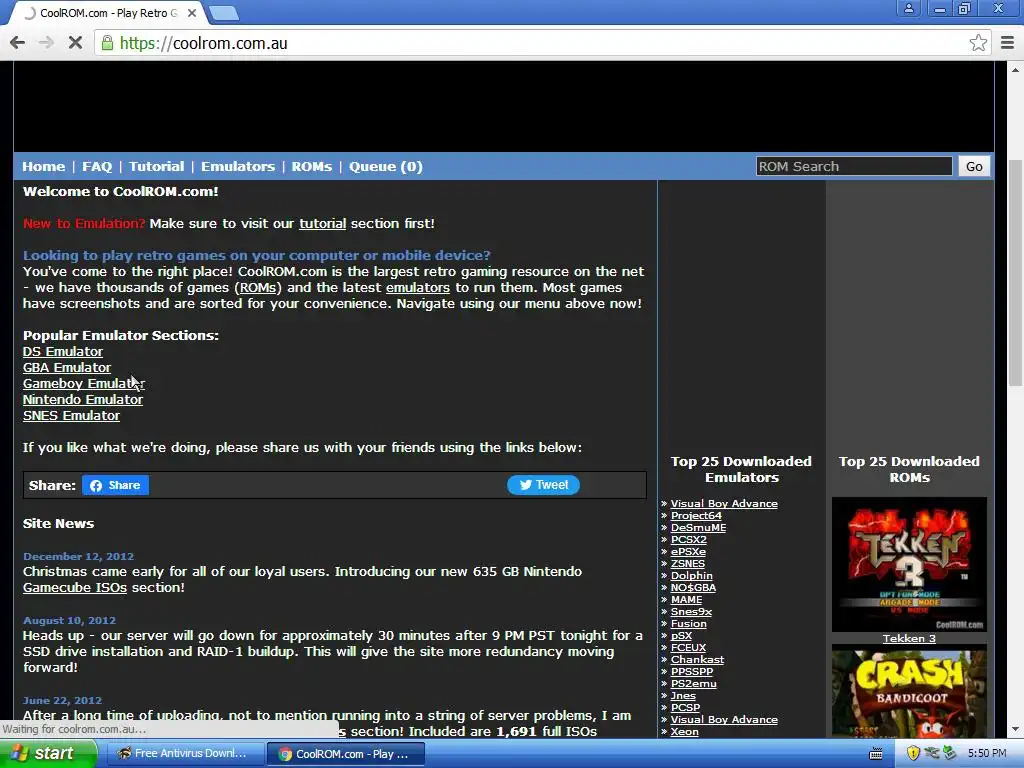Open FCEUX emulator link
Viewport: 1024px width, 768px height.
(x=688, y=648)
